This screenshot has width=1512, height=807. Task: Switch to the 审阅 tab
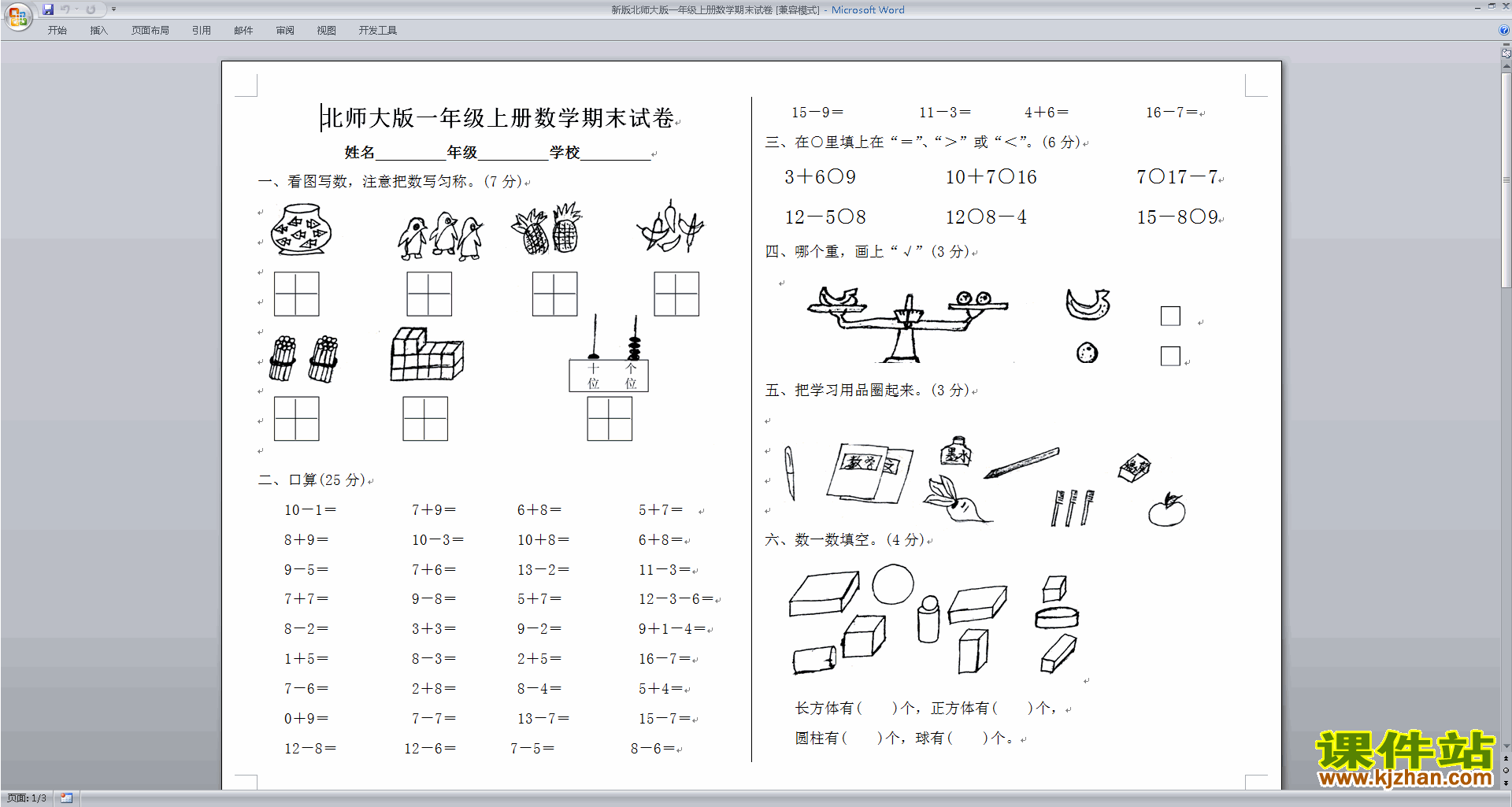click(285, 31)
